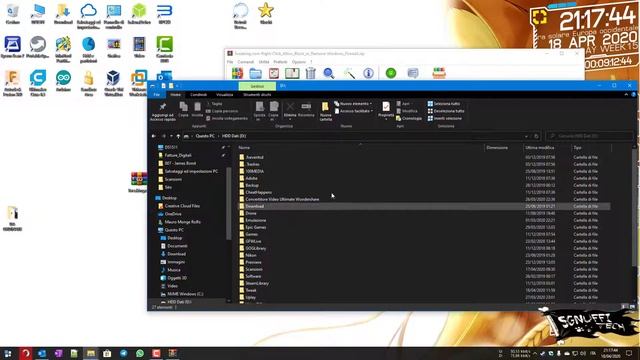Sort by the Ultima modifica column header

(540, 147)
